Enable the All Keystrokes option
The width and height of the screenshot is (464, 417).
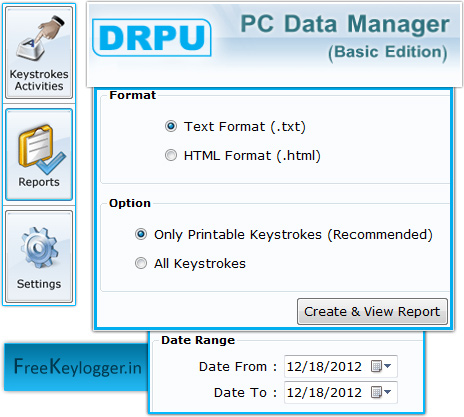pos(141,263)
